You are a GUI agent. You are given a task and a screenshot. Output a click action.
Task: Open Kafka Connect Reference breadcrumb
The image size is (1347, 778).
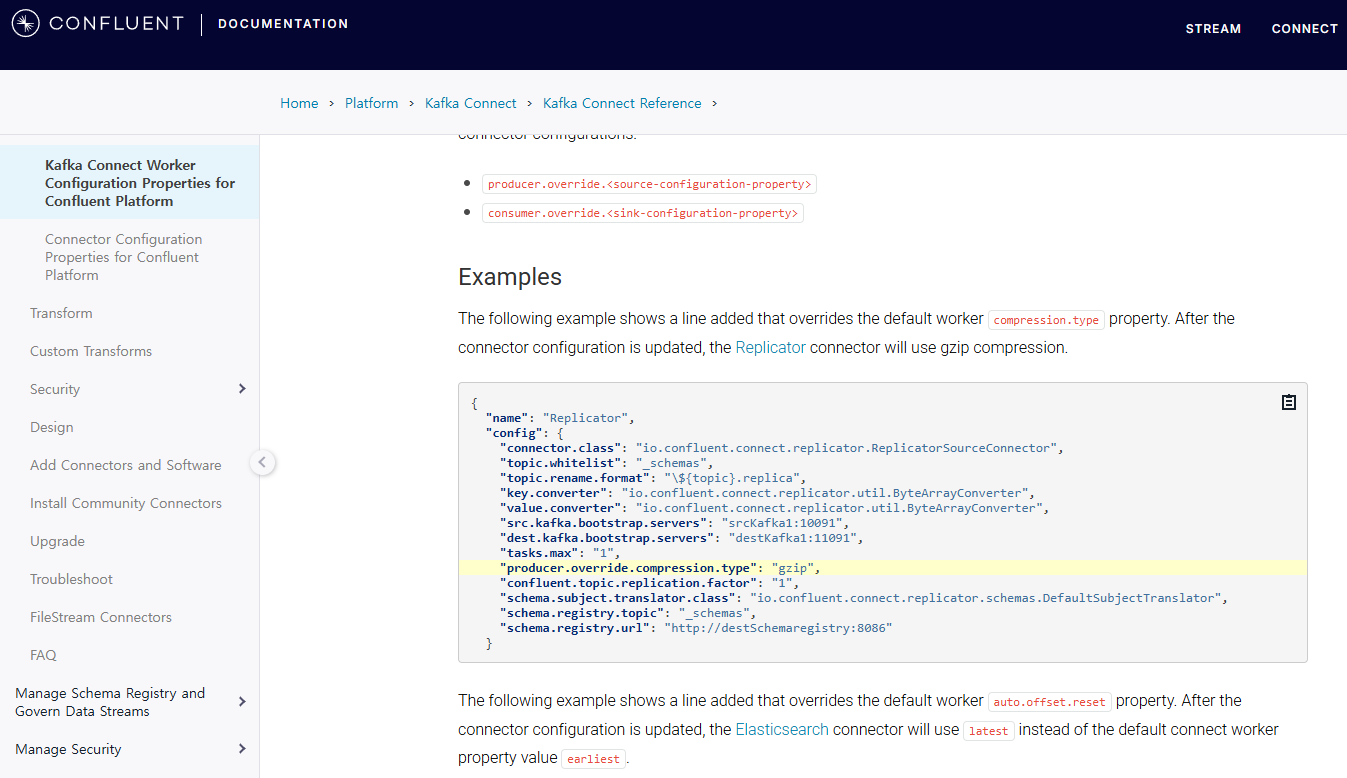click(622, 103)
